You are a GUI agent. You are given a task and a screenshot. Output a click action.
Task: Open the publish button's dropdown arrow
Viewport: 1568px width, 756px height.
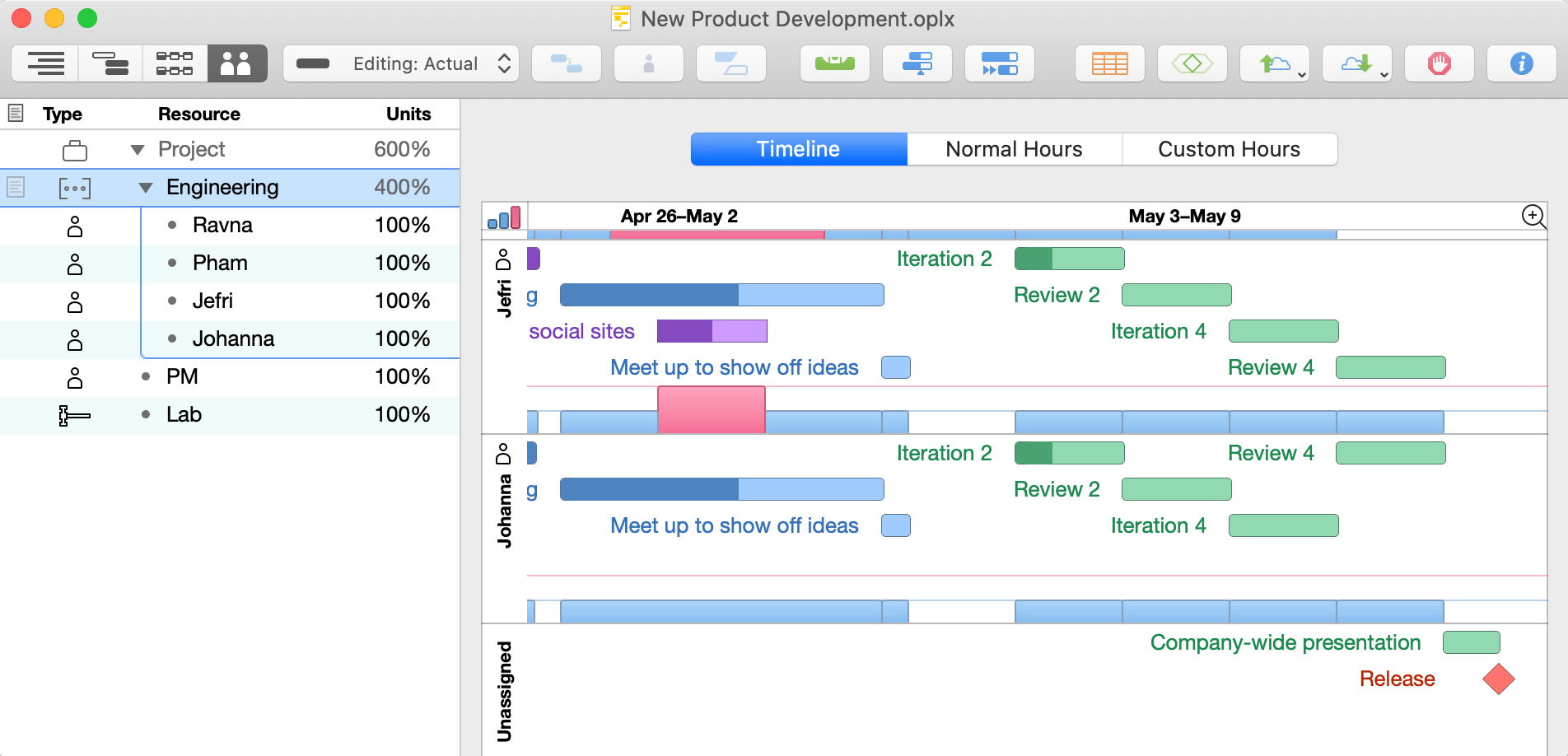[1302, 74]
